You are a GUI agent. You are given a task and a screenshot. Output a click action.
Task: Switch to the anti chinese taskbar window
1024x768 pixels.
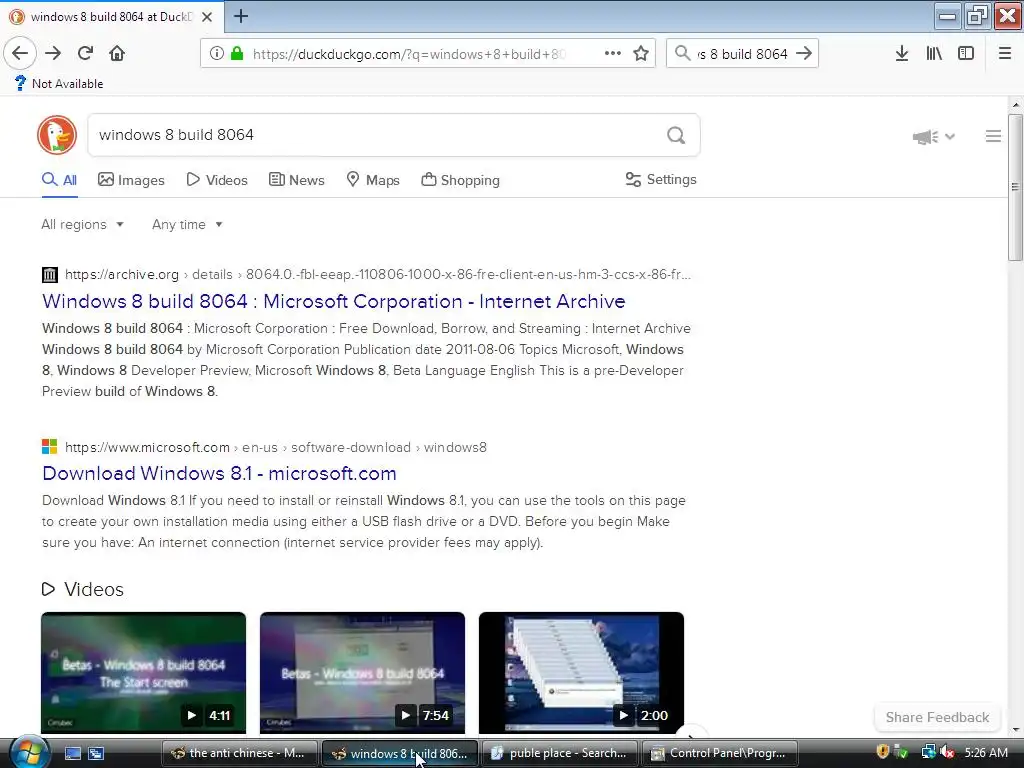pos(240,753)
